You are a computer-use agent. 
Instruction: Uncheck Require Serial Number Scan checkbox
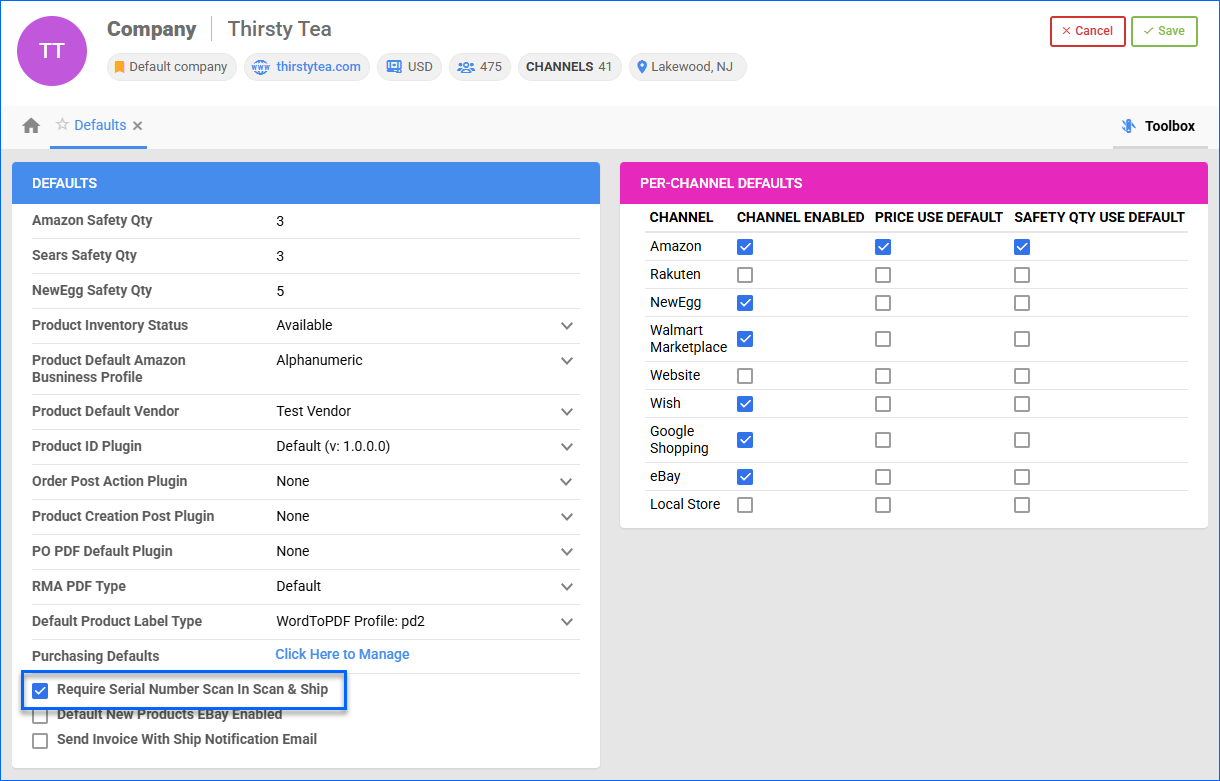coord(40,690)
